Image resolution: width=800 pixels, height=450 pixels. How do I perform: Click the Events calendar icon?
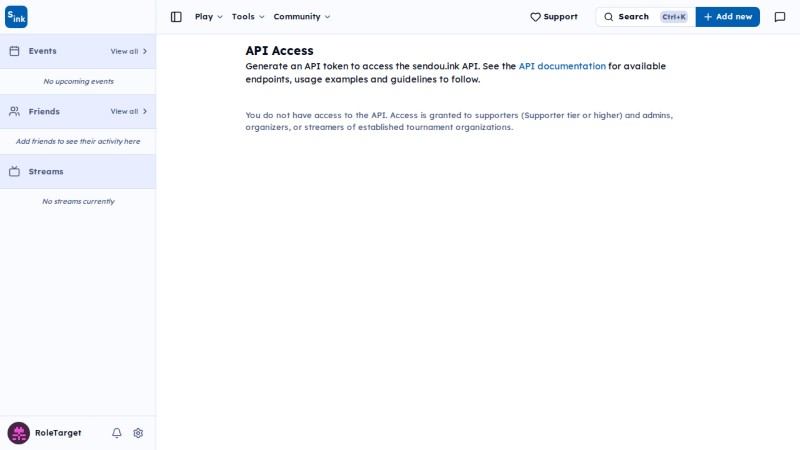click(x=14, y=51)
